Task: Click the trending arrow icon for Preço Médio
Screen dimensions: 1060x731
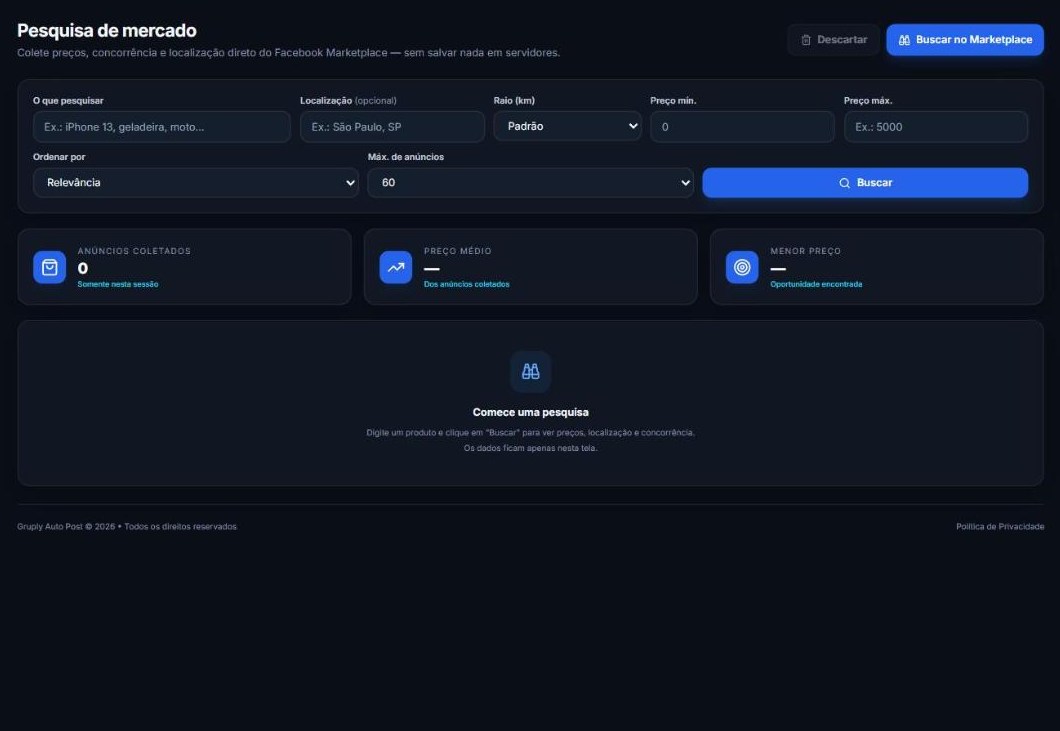Action: (x=395, y=267)
